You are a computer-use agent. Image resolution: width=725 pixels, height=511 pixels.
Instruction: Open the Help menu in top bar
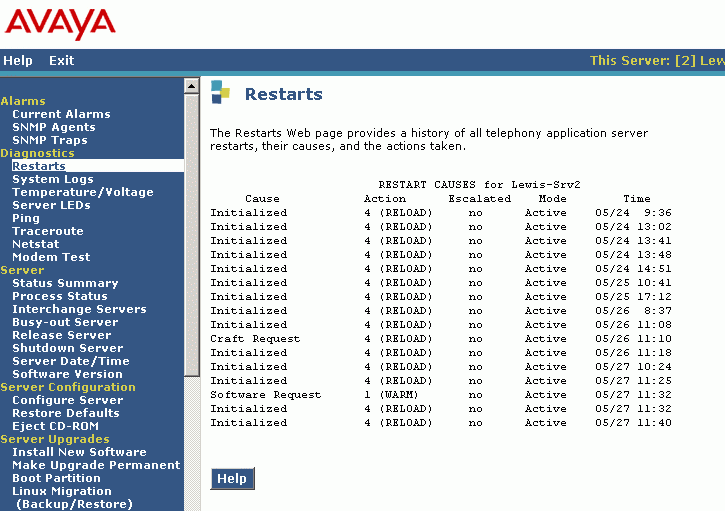pos(18,61)
